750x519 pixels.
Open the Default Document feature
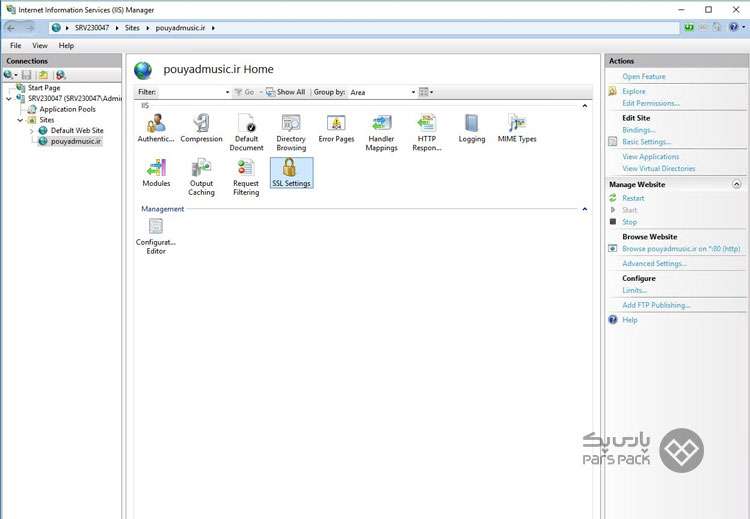246,133
